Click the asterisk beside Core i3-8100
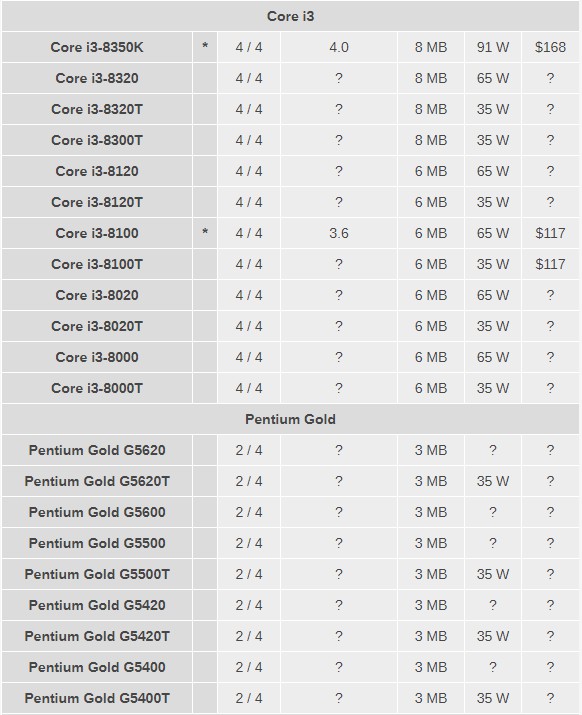This screenshot has width=582, height=715. (205, 233)
